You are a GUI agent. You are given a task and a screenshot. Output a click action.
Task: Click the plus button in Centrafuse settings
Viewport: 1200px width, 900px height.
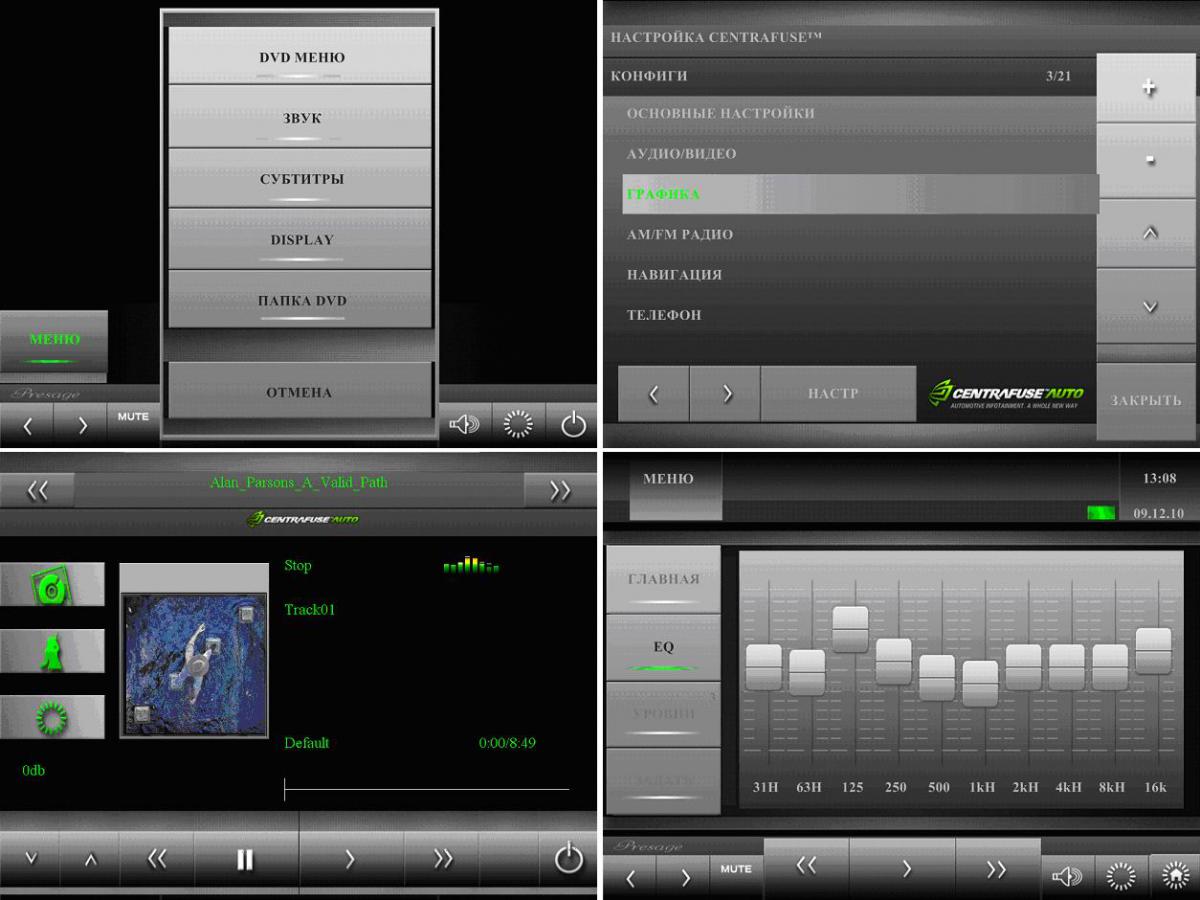(x=1148, y=88)
